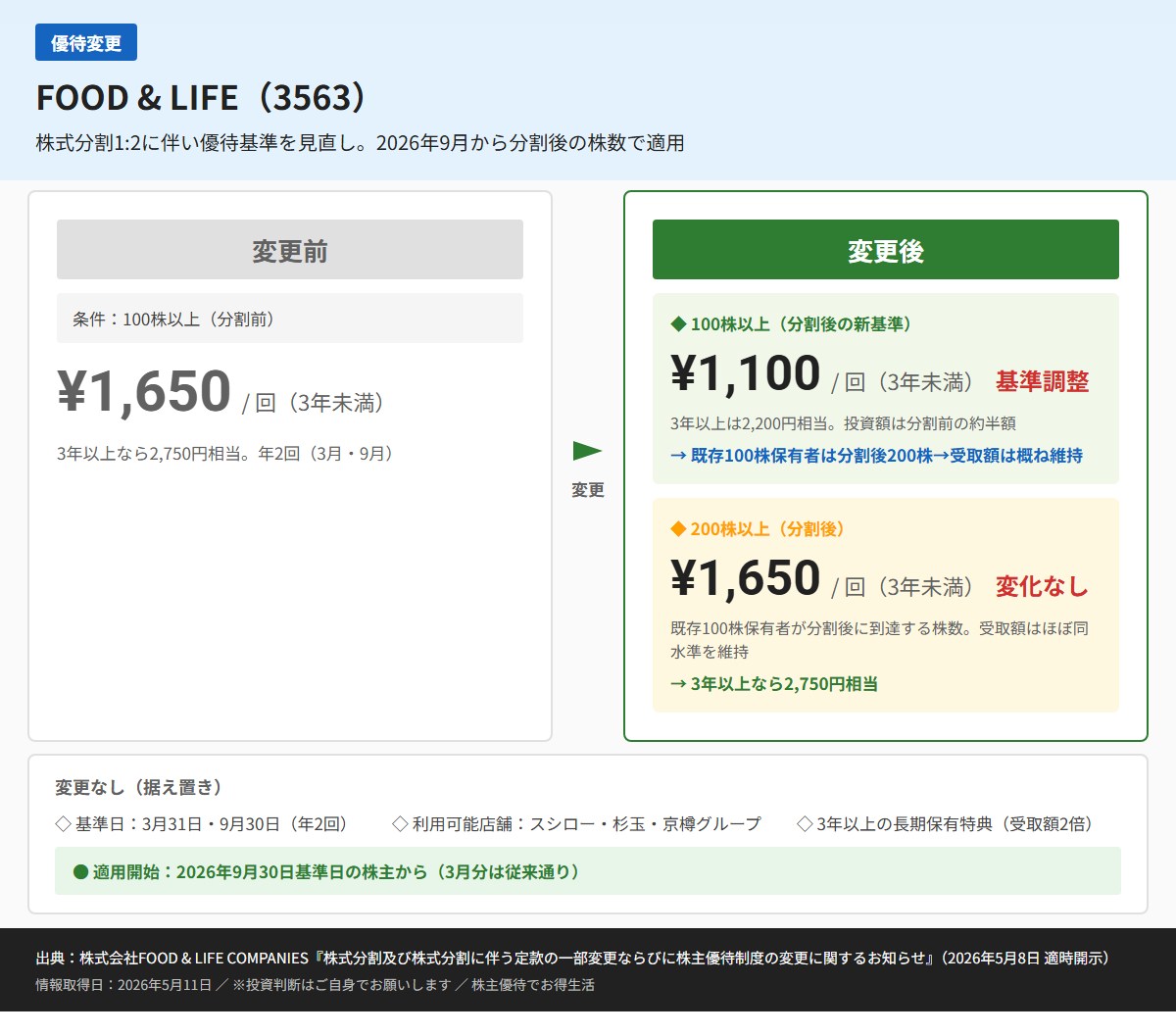Viewport: 1176px width, 1035px height.
Task: Click the 変更 label under the arrow
Action: point(588,490)
